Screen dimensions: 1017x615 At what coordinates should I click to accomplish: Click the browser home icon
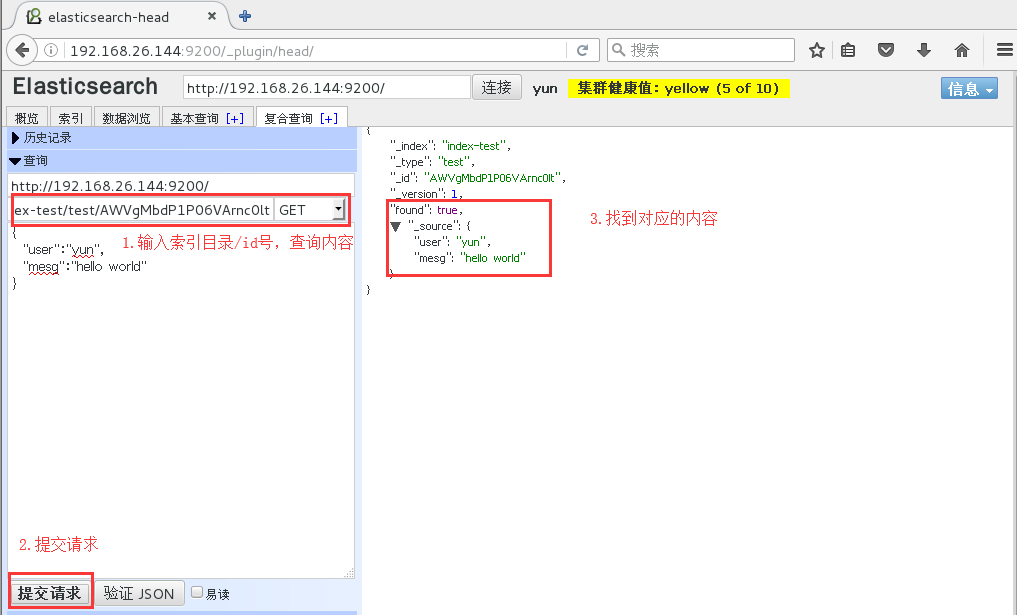[x=962, y=49]
